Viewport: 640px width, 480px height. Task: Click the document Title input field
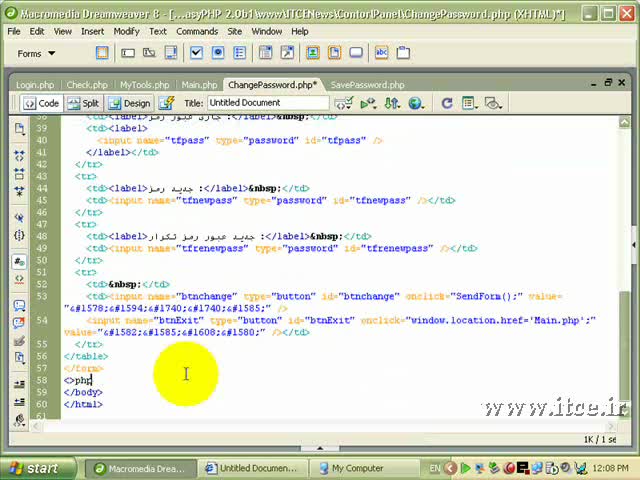pos(268,103)
